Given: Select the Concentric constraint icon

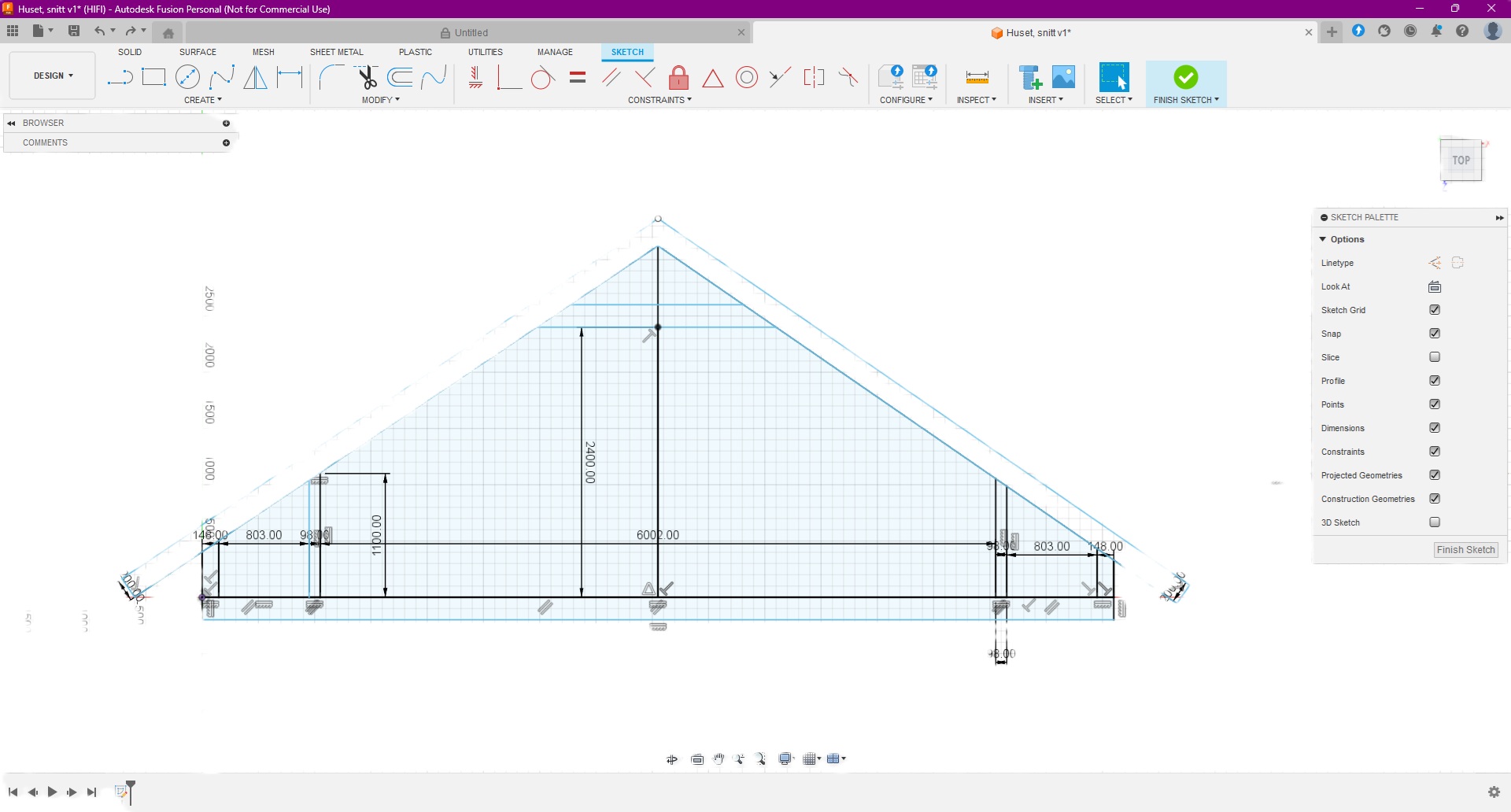Looking at the screenshot, I should (x=746, y=77).
